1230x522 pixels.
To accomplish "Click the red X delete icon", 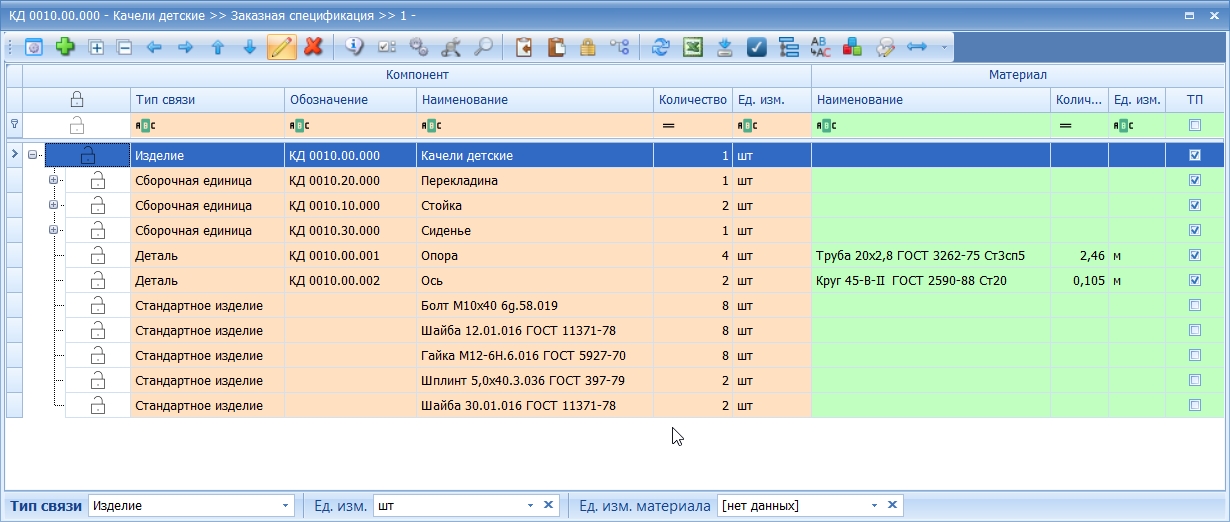I will click(313, 47).
